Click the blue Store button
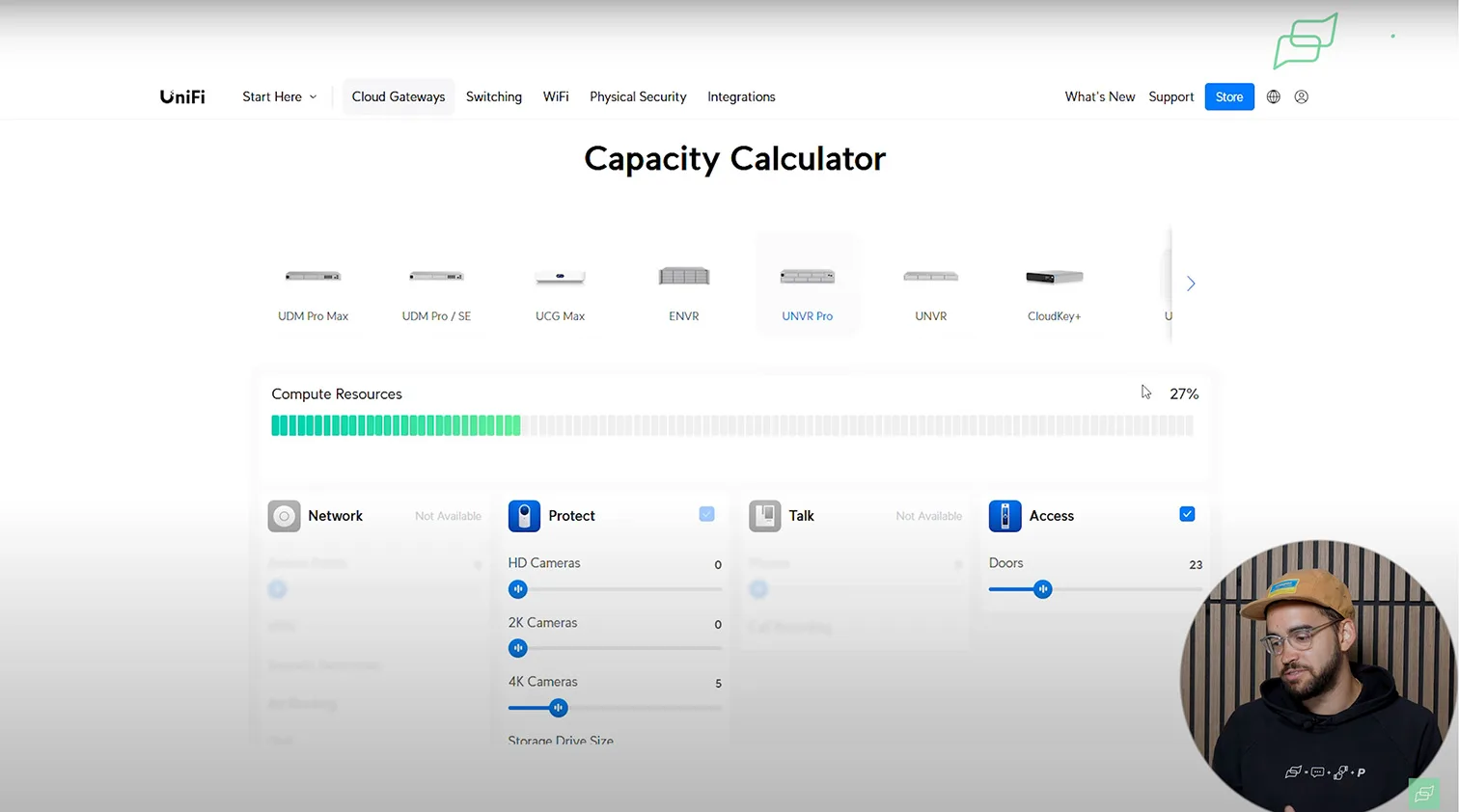This screenshot has height=812, width=1459. (x=1228, y=96)
